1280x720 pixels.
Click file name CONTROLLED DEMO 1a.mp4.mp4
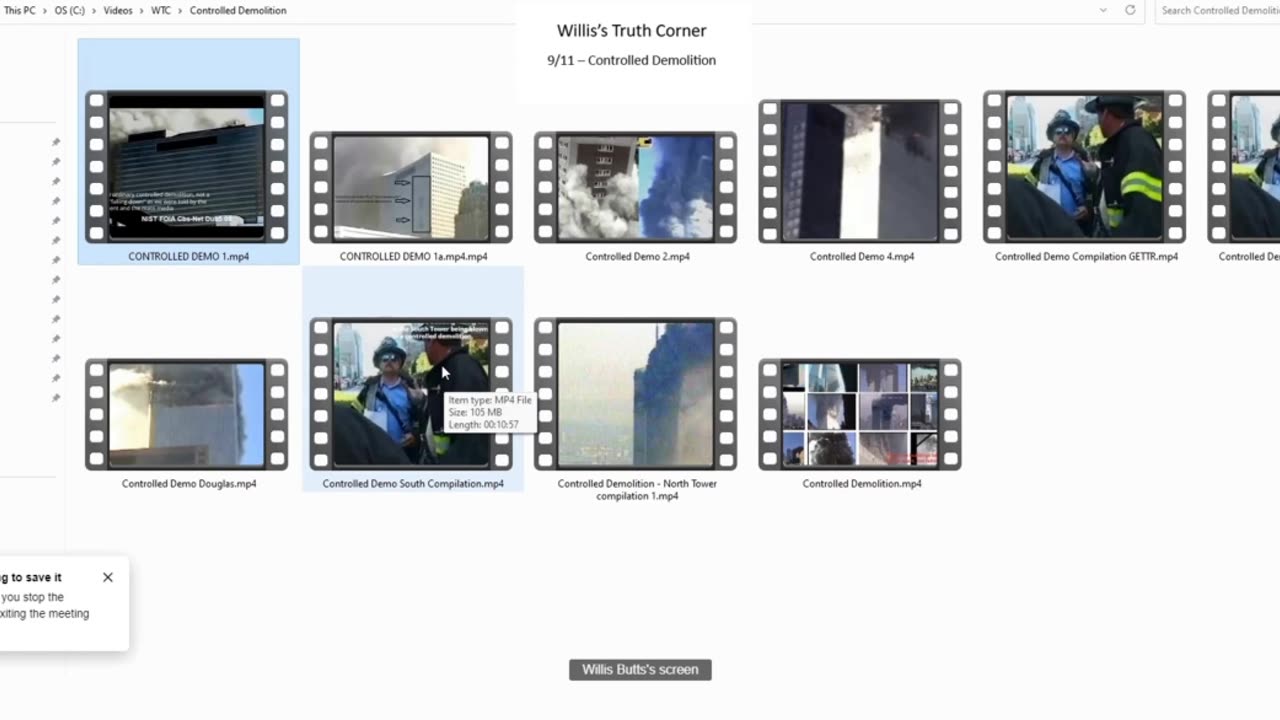413,257
